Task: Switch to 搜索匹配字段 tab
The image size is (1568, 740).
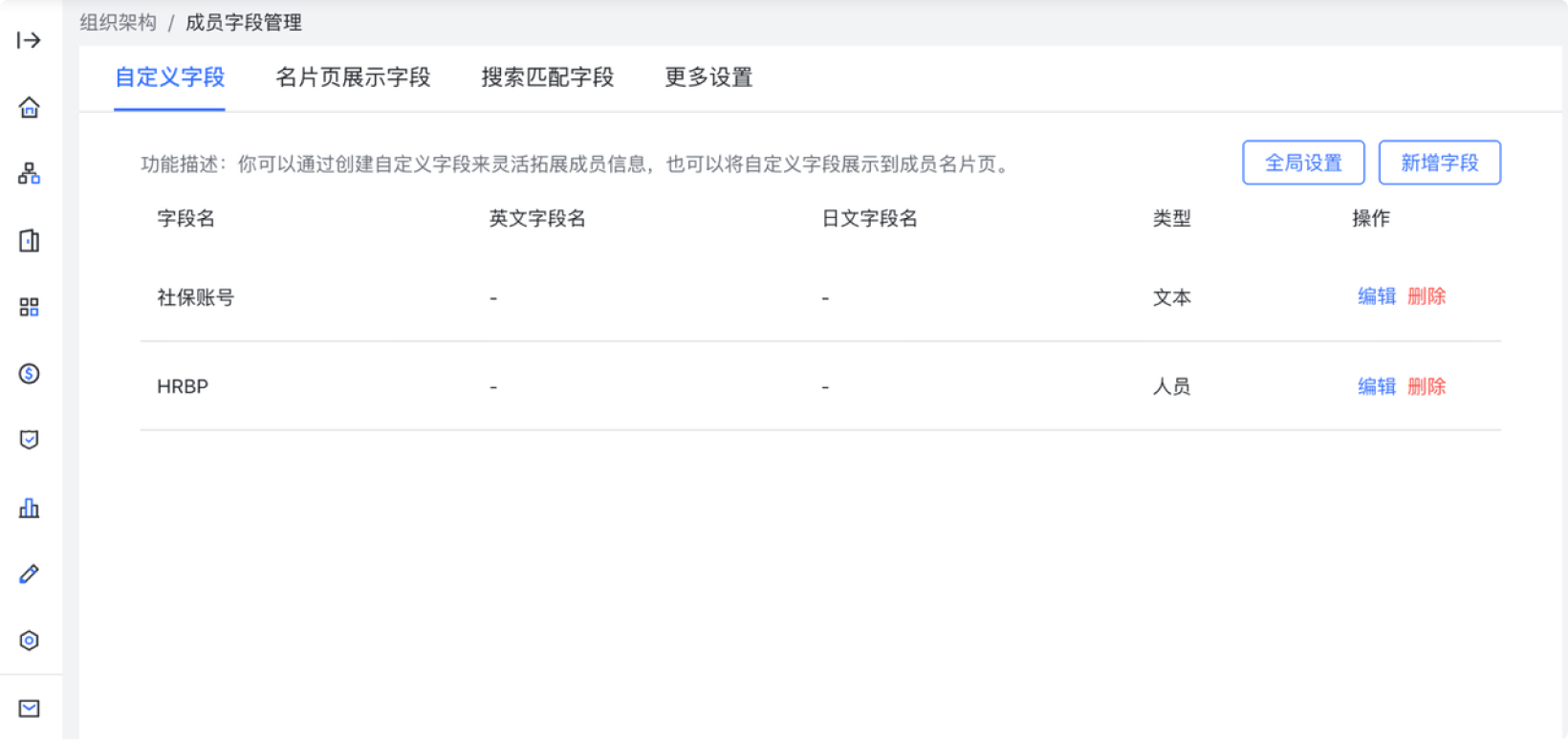Action: [547, 77]
